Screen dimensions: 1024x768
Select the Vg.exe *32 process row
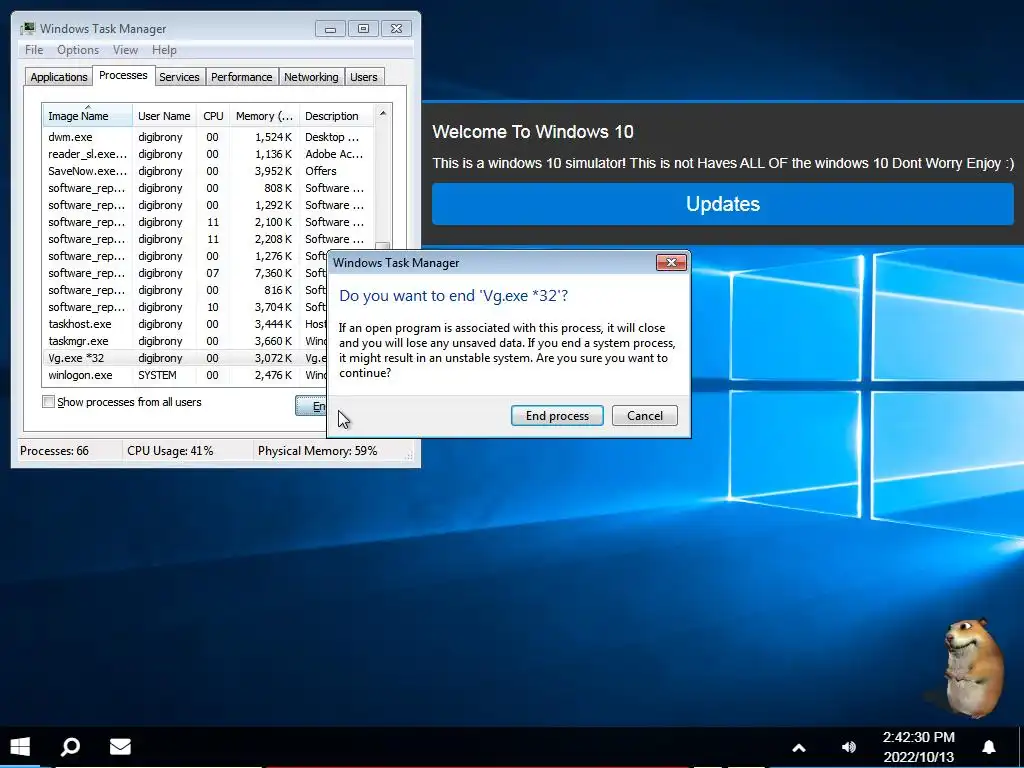pos(184,358)
